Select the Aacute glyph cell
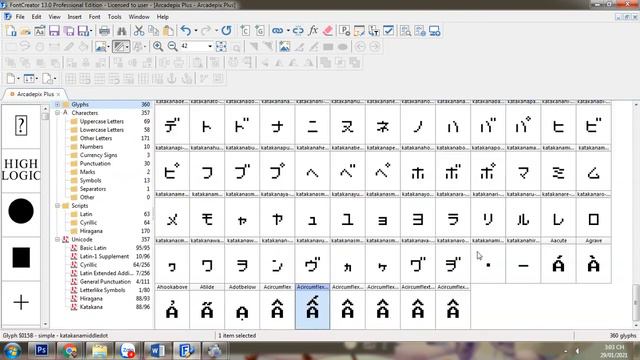Screen dimensions: 640x360 [558, 261]
